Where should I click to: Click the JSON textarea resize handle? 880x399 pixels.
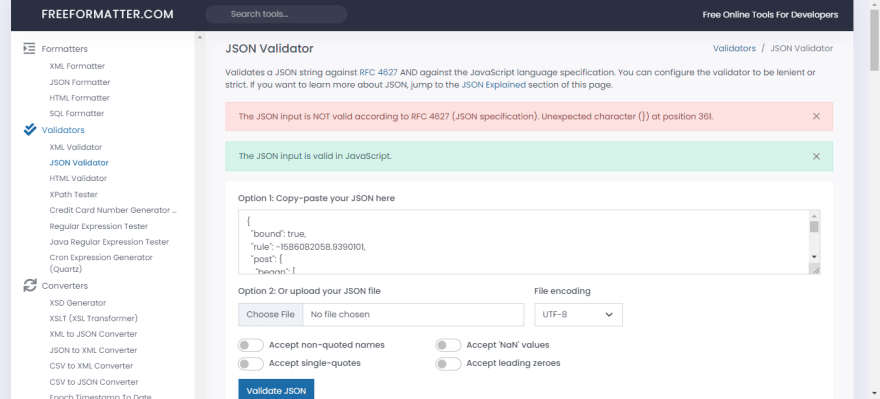(x=815, y=270)
